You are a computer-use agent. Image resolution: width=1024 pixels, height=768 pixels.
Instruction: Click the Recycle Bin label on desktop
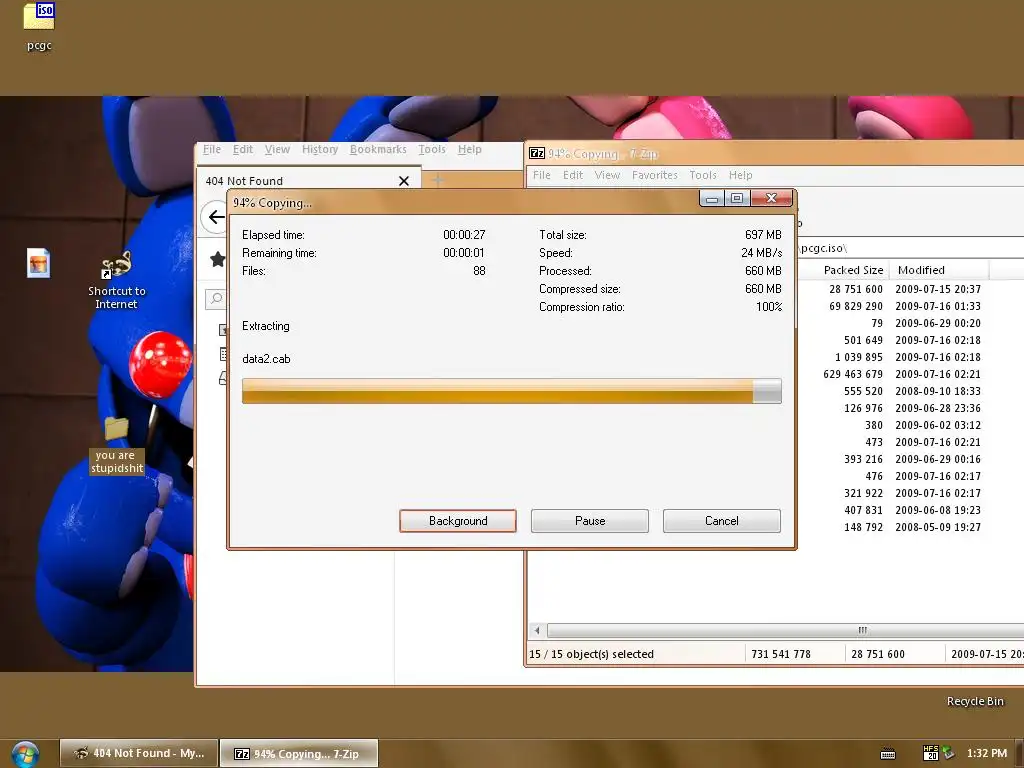[x=975, y=701]
